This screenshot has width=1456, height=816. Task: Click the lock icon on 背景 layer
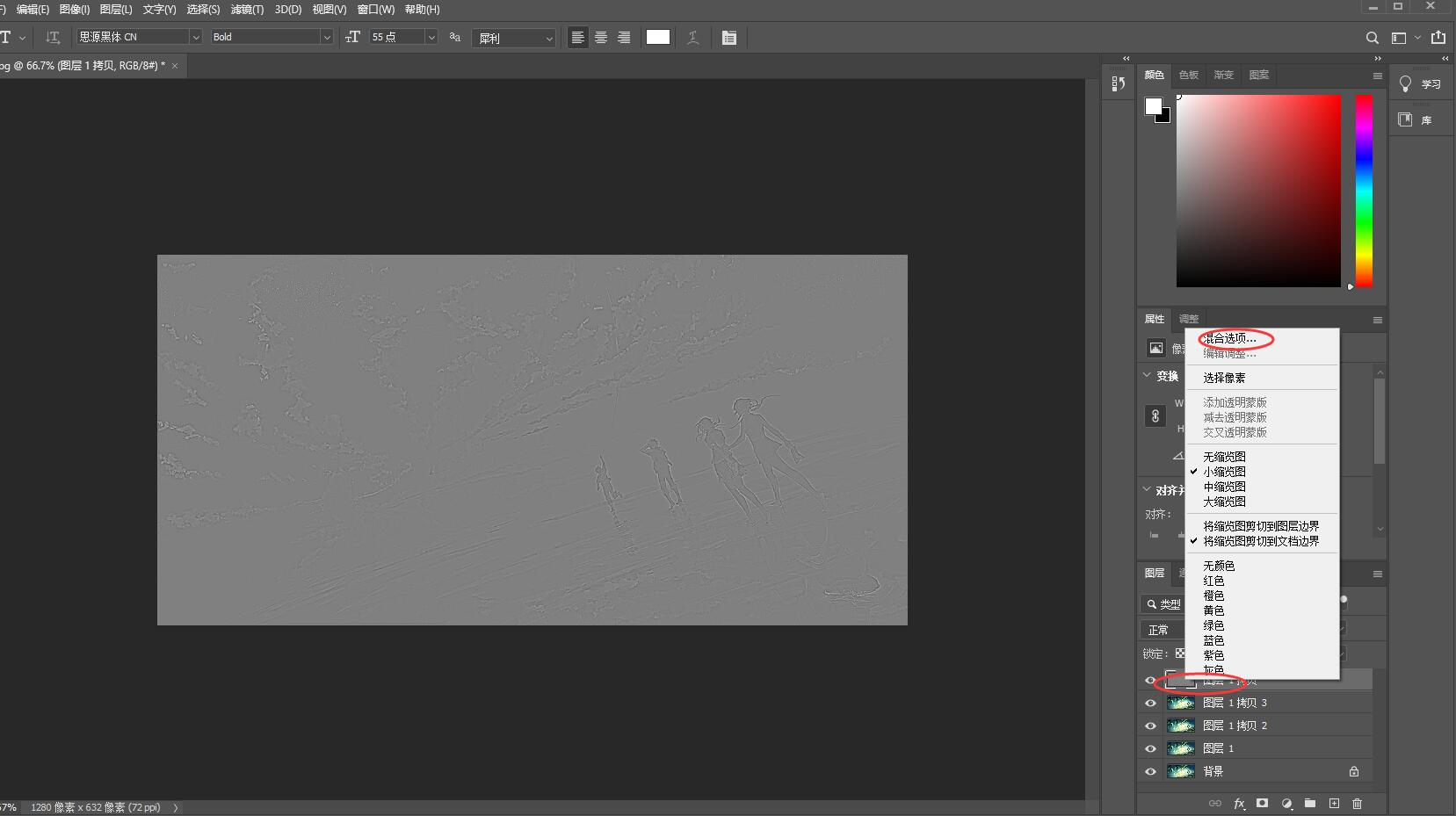(1354, 771)
